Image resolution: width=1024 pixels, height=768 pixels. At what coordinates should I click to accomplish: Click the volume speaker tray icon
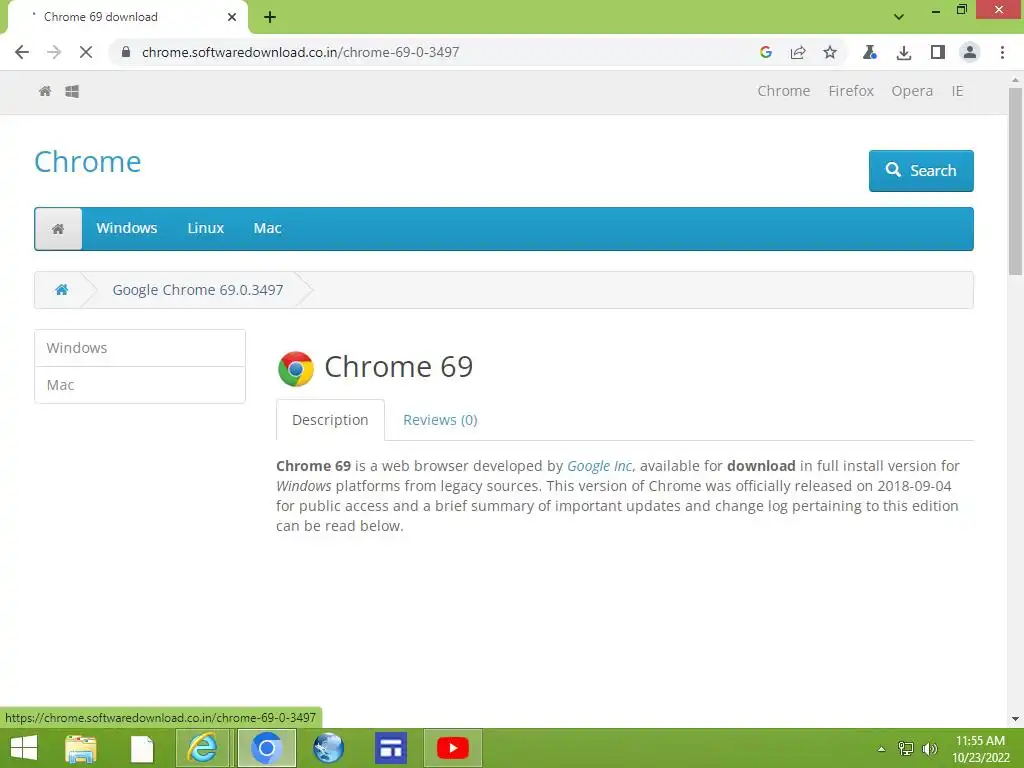pos(929,748)
